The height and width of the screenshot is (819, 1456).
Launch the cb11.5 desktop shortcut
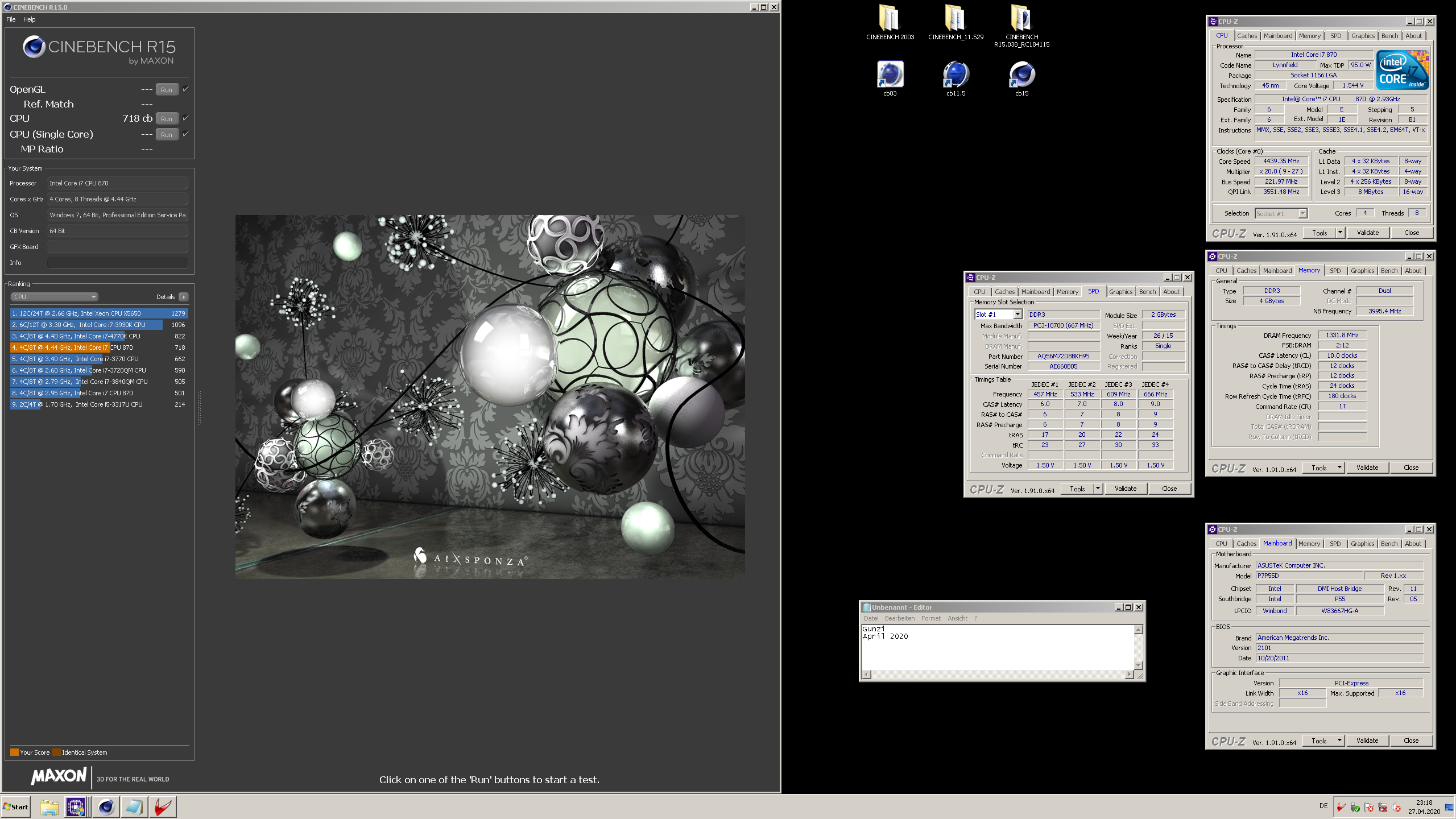tap(955, 78)
